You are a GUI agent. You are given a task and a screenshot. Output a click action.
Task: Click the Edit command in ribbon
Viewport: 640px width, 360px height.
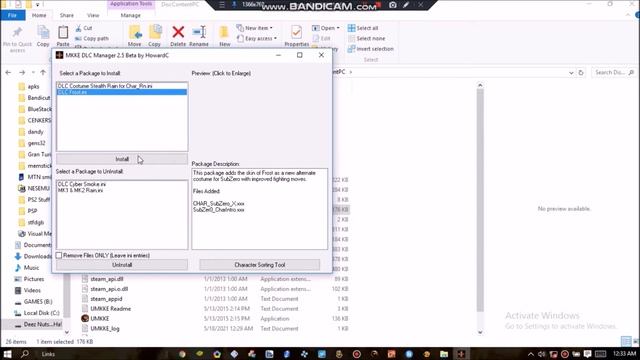(322, 38)
